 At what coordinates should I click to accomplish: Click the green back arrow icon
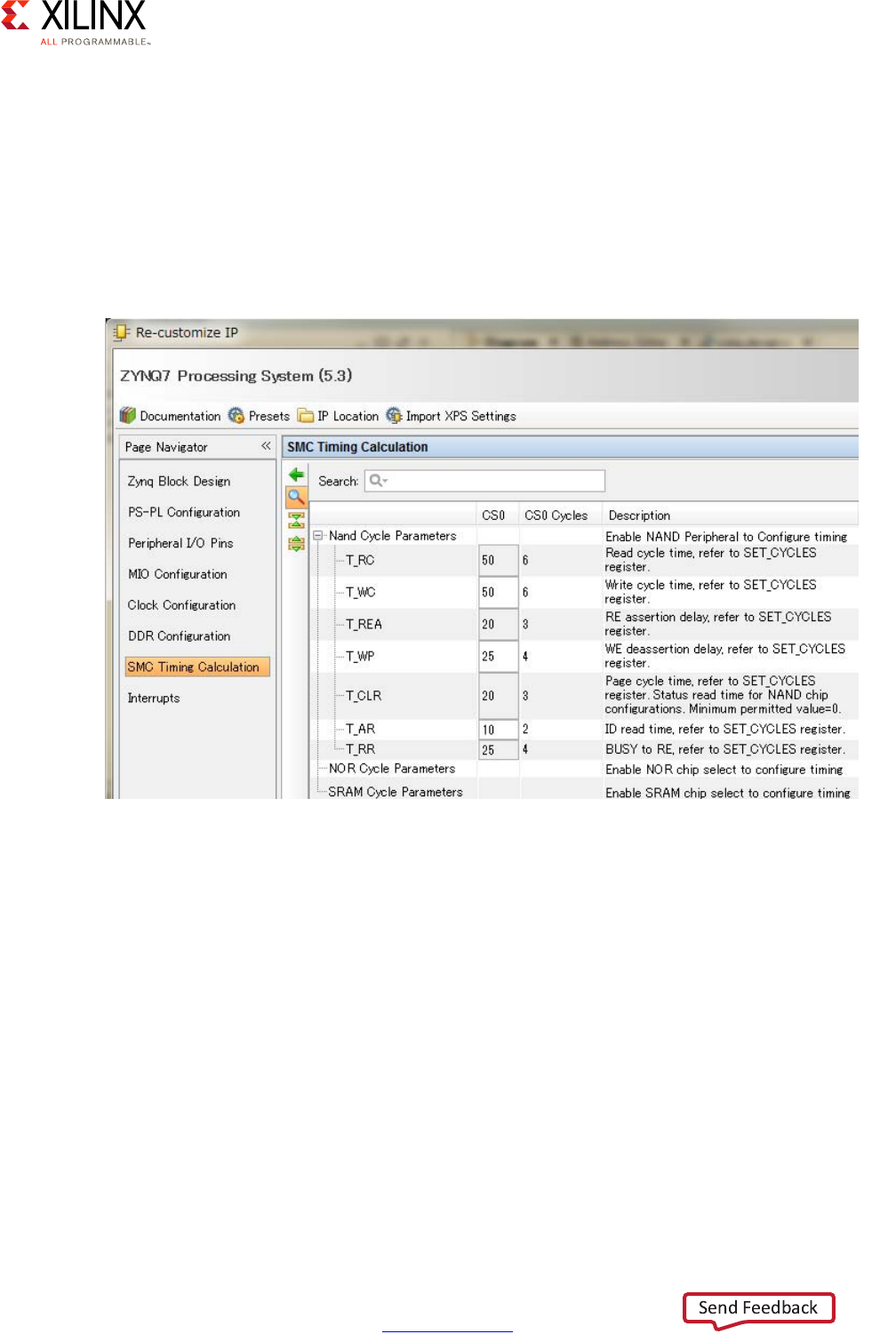[x=297, y=475]
